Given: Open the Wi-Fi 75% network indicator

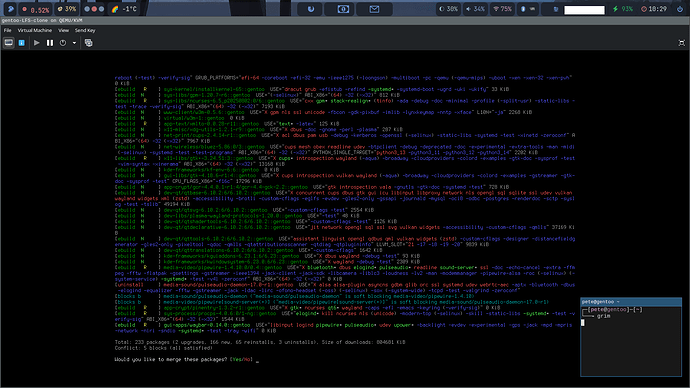Looking at the screenshot, I should (x=503, y=9).
